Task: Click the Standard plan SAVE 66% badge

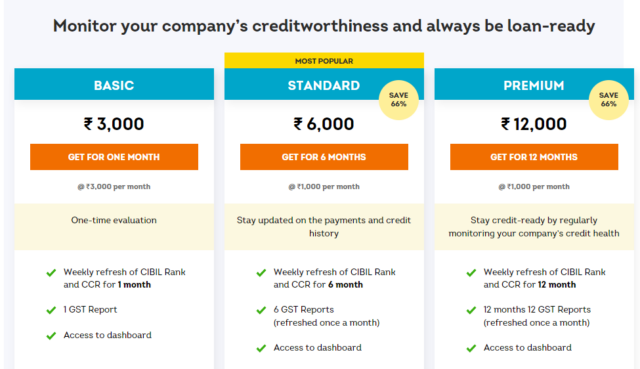Action: tap(399, 100)
